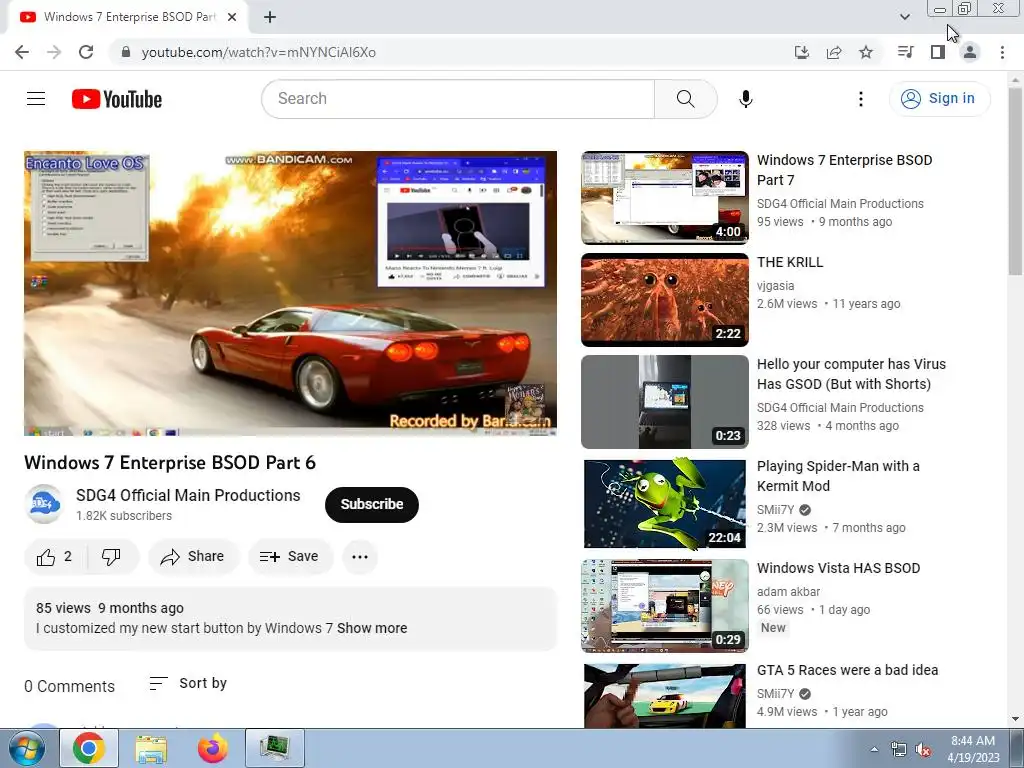1024x768 pixels.
Task: Open Windows Vista HAS BSOD thumbnail
Action: (665, 605)
